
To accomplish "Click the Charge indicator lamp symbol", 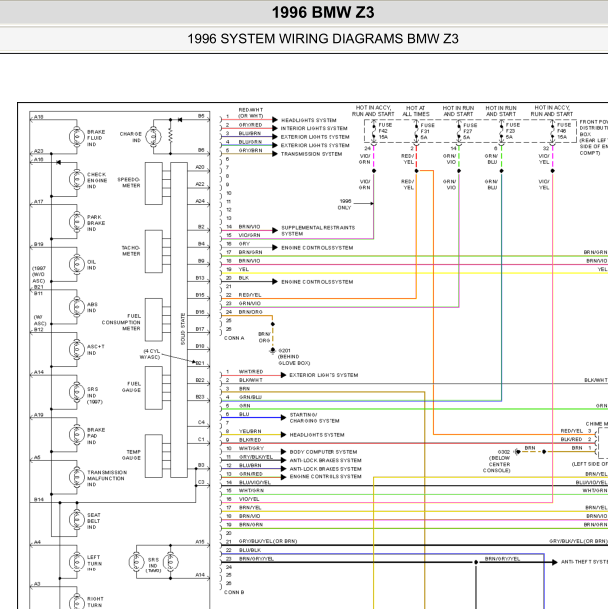I will tap(153, 136).
